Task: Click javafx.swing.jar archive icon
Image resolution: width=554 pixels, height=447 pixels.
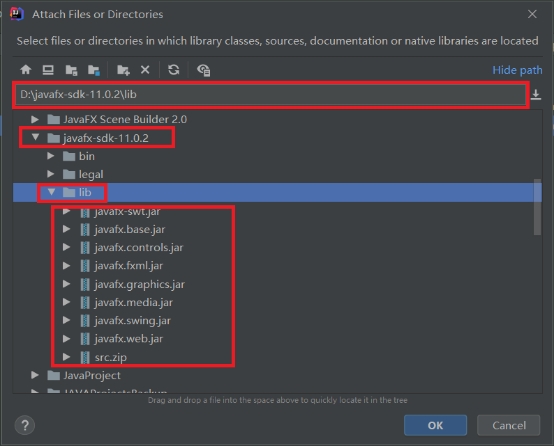Action: pyautogui.click(x=85, y=321)
